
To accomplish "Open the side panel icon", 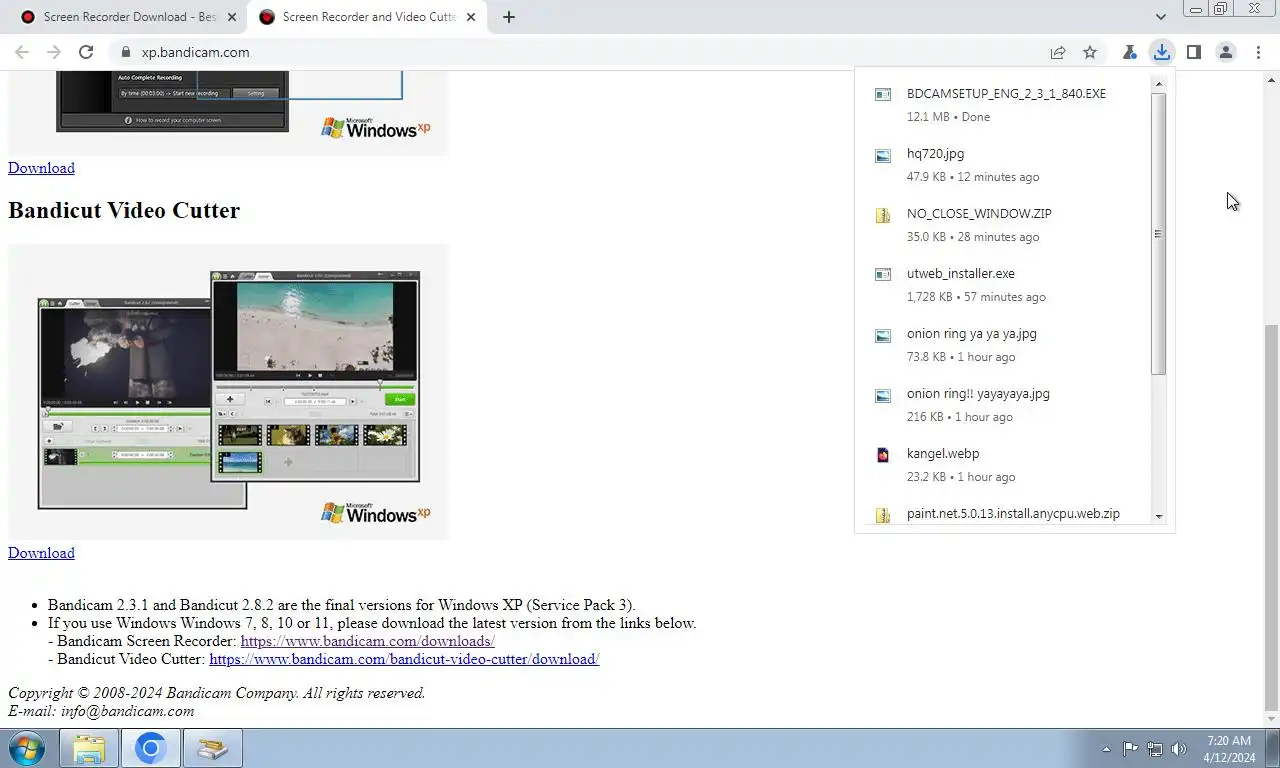I will click(x=1194, y=52).
